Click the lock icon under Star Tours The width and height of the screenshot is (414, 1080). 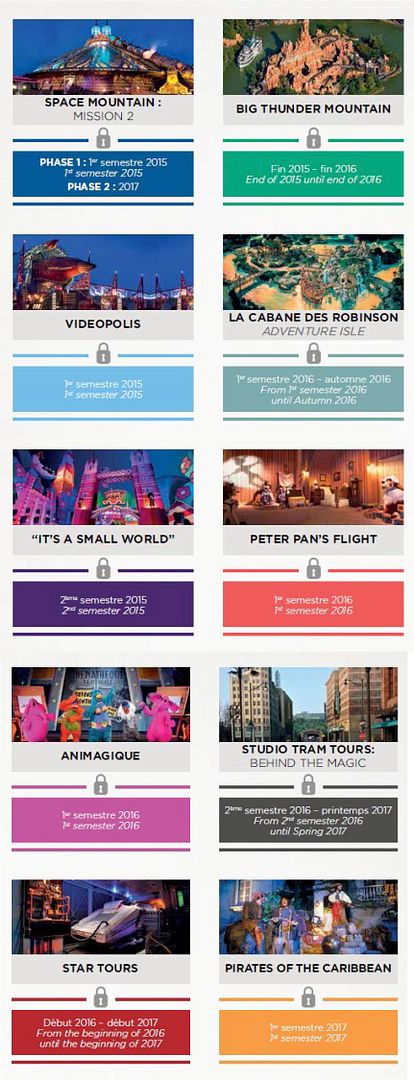coord(101,997)
